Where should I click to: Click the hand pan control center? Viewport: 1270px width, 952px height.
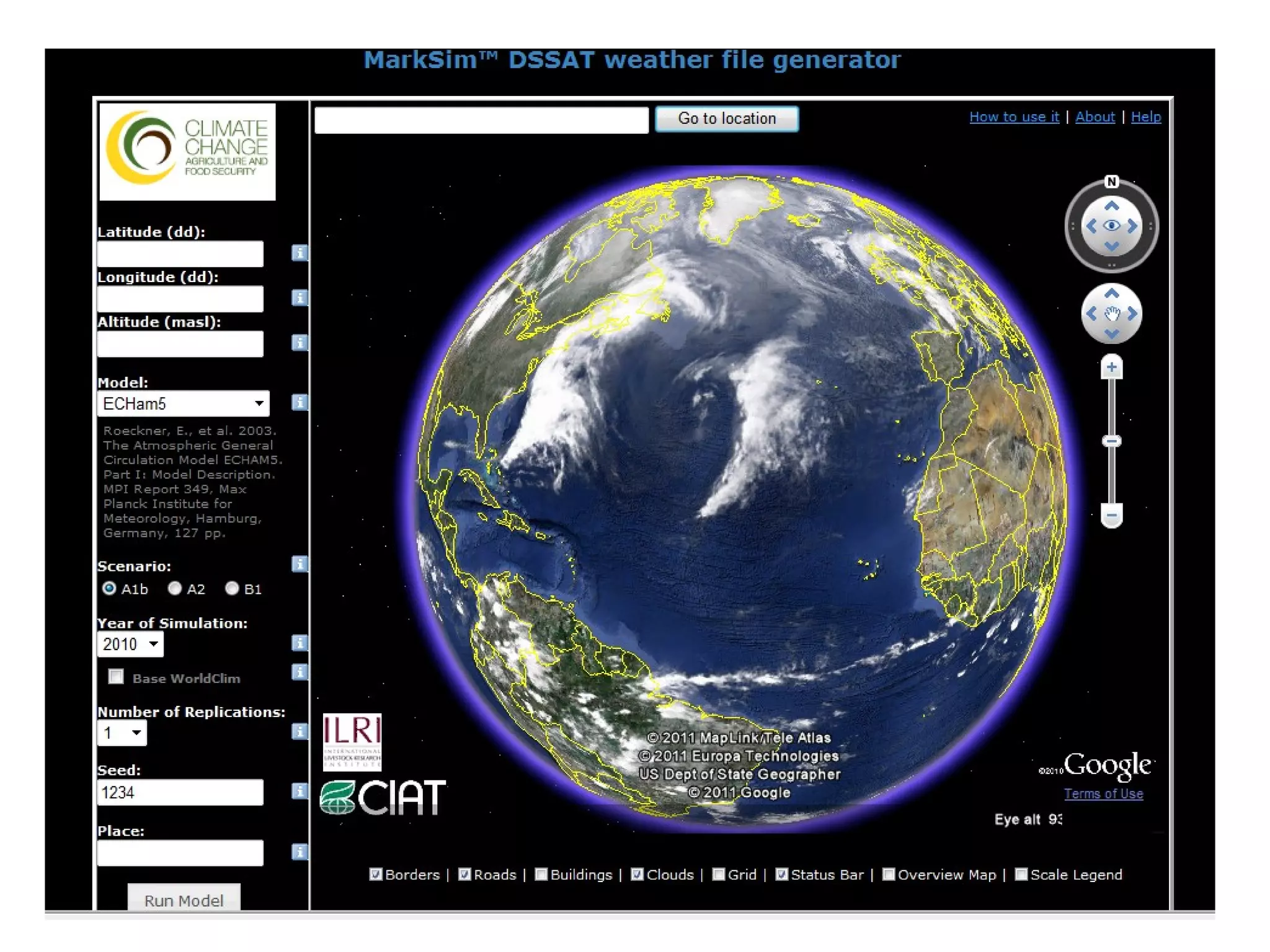click(x=1111, y=314)
